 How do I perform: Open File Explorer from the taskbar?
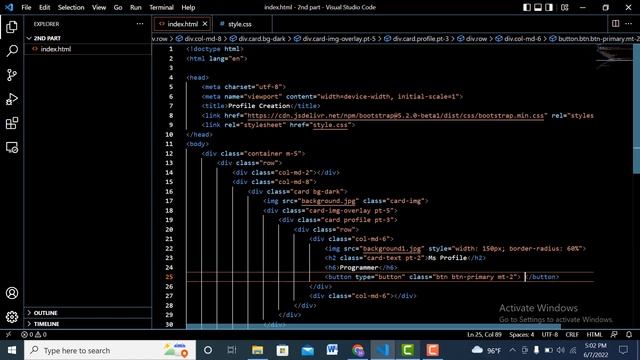click(257, 350)
